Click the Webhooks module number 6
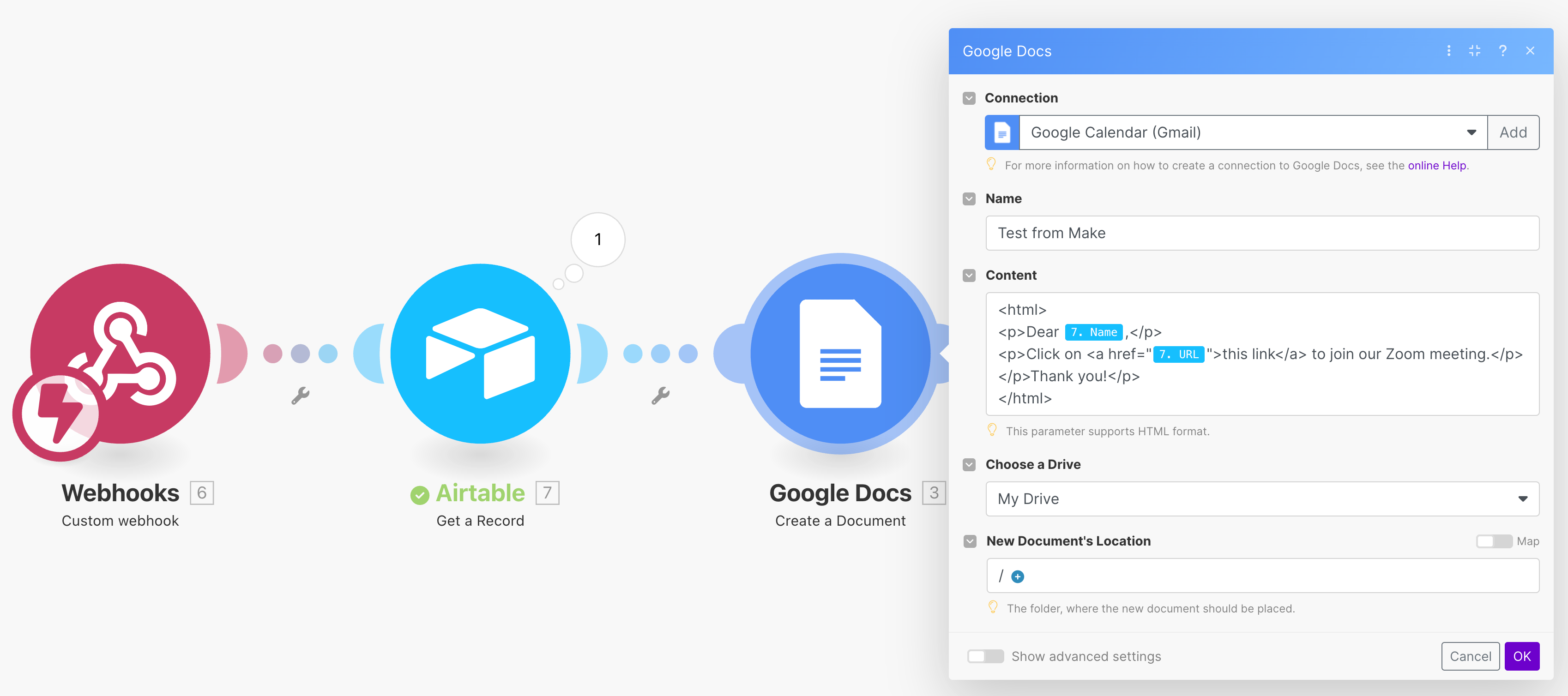 tap(202, 492)
